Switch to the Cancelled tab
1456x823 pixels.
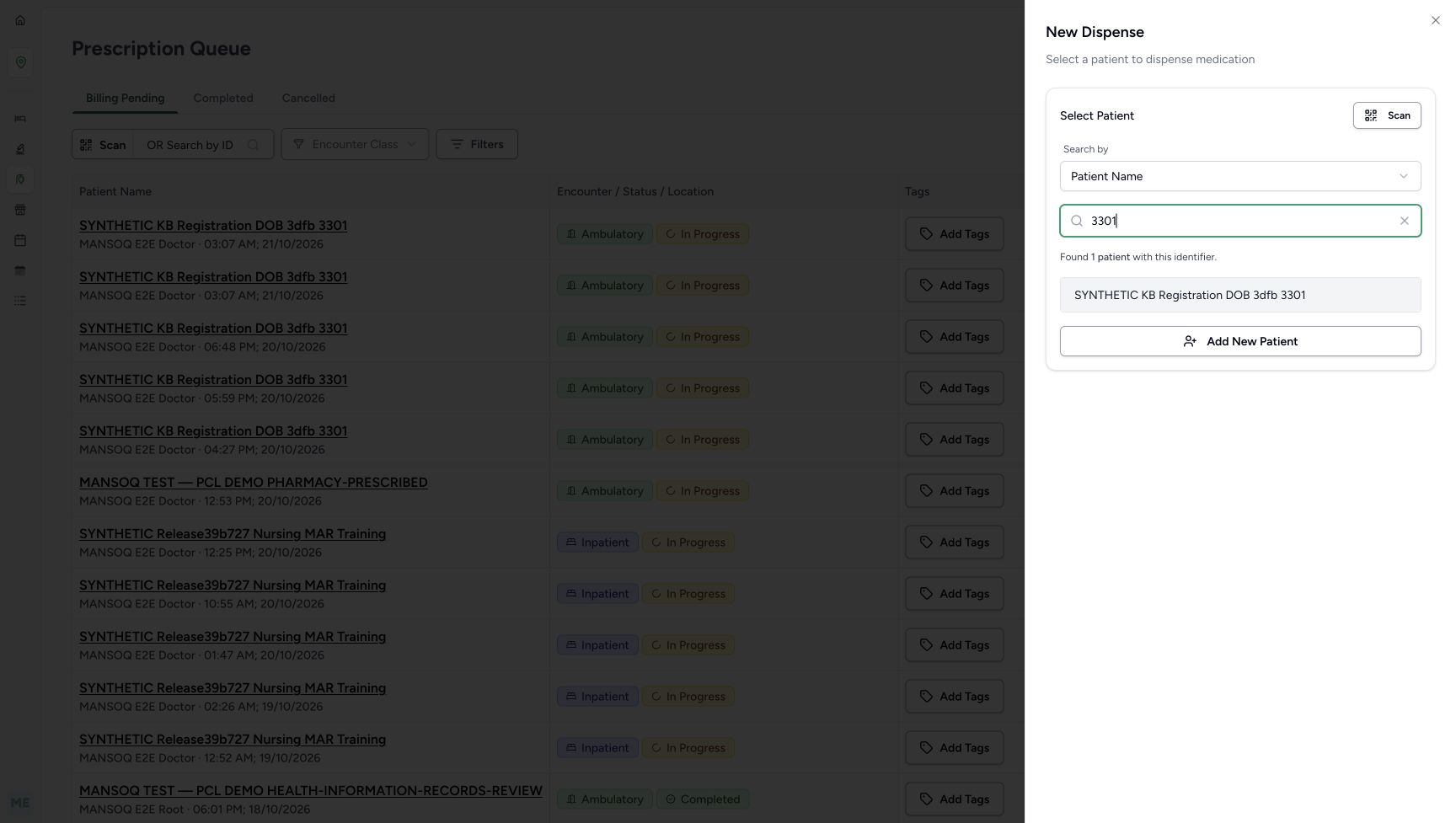[308, 98]
